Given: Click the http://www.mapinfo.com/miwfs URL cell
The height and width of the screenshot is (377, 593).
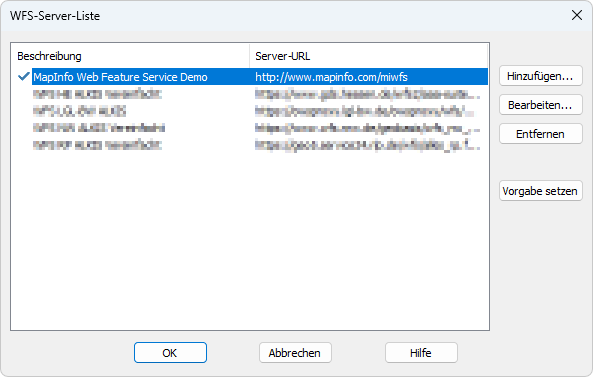Looking at the screenshot, I should 331,77.
